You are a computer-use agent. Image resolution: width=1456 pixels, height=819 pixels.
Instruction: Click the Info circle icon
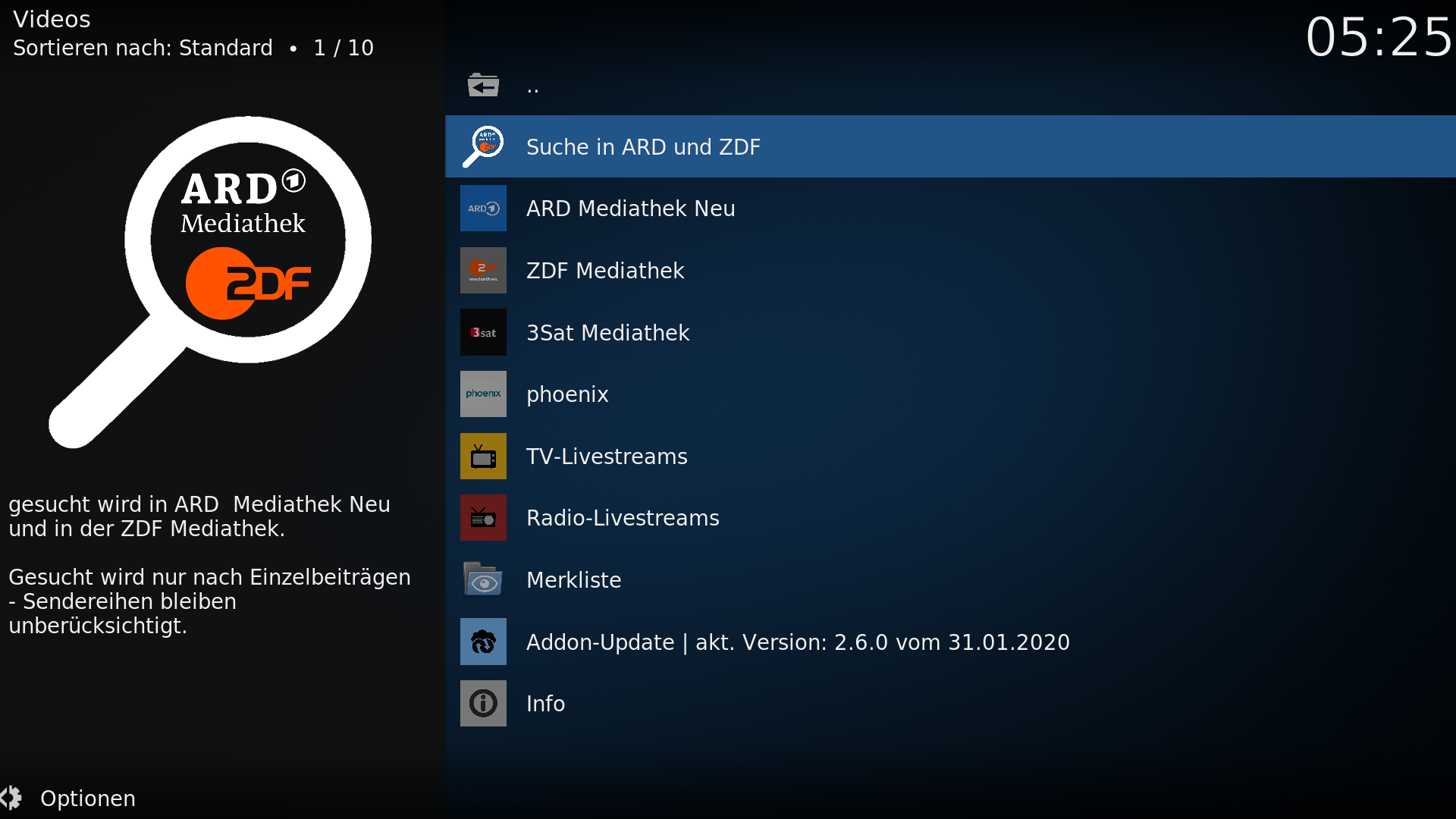coord(483,703)
